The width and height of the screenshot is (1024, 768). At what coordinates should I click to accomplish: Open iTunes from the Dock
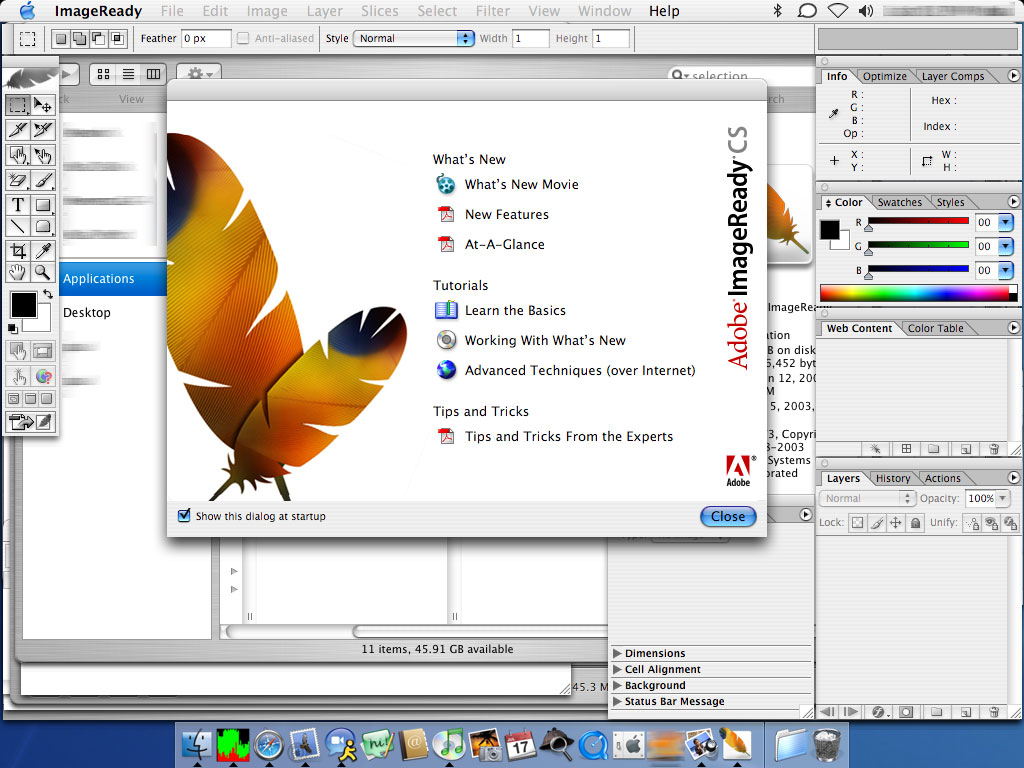pyautogui.click(x=448, y=745)
